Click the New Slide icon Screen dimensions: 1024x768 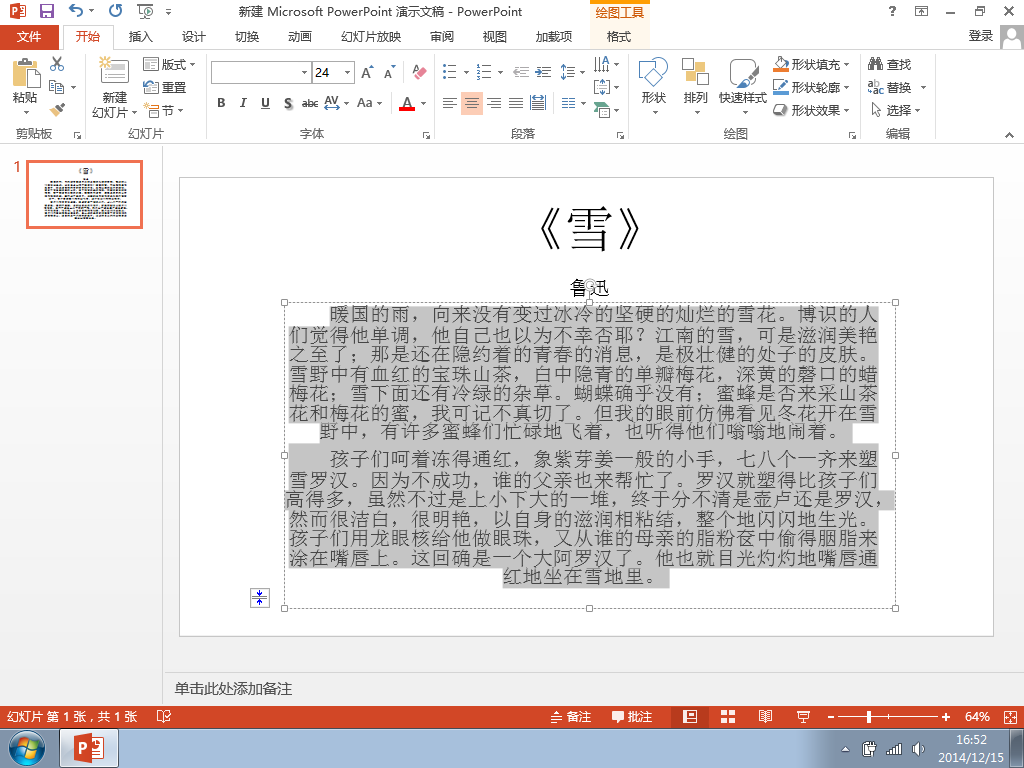pyautogui.click(x=114, y=71)
